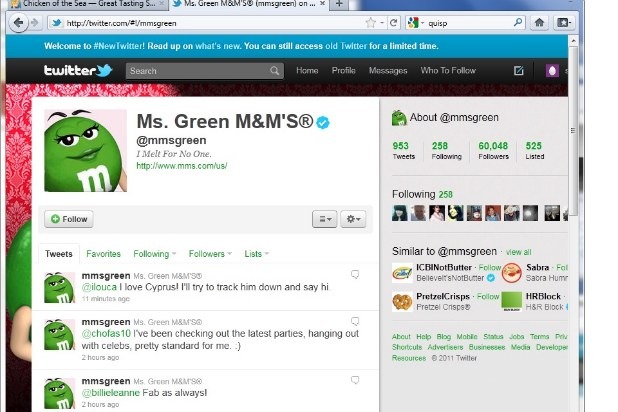Image resolution: width=618 pixels, height=412 pixels.
Task: Click the search magnifier icon in Twitter search
Action: pyautogui.click(x=274, y=71)
